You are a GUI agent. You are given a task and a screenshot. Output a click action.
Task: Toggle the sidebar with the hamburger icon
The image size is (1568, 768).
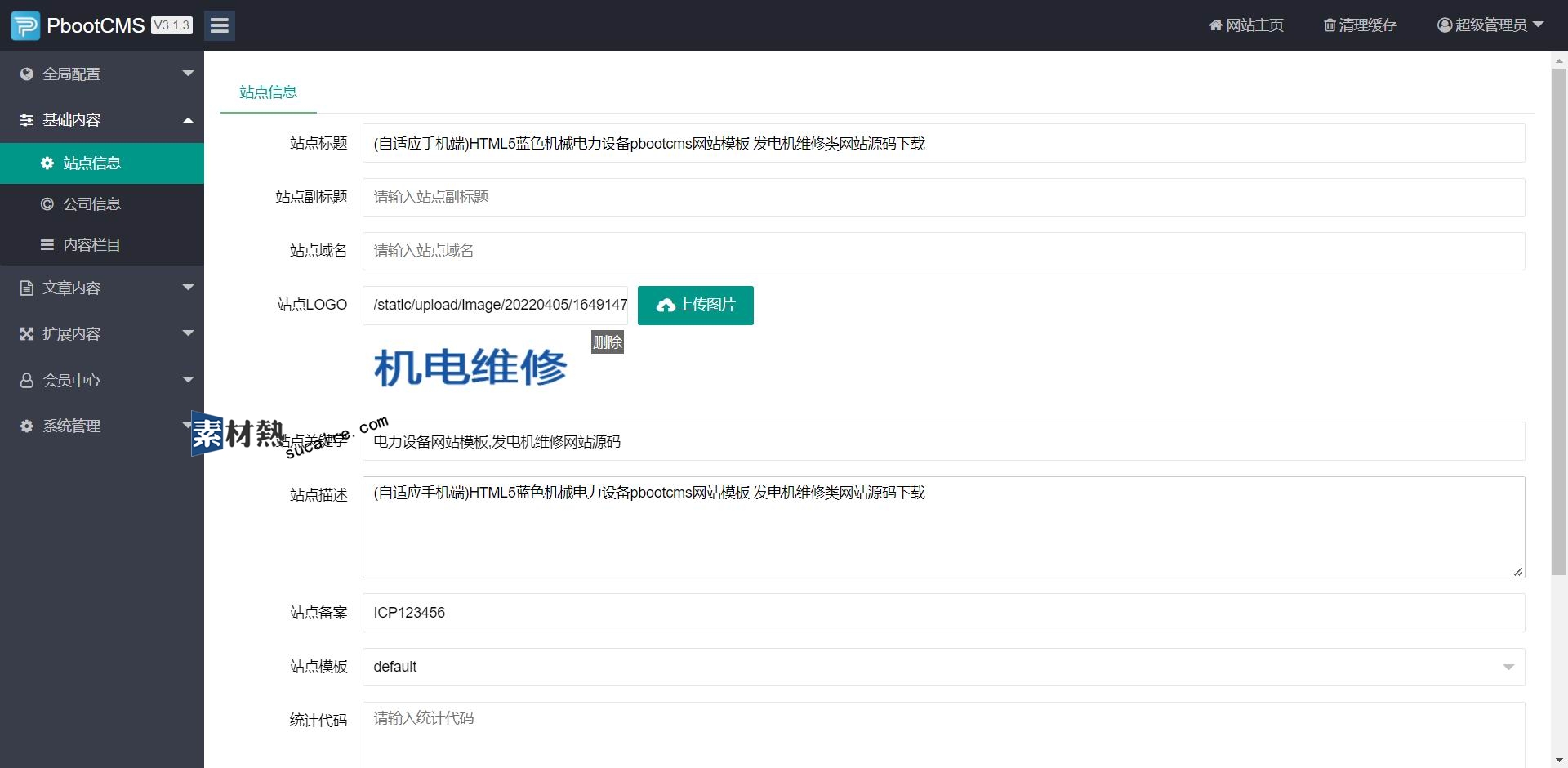coord(219,25)
